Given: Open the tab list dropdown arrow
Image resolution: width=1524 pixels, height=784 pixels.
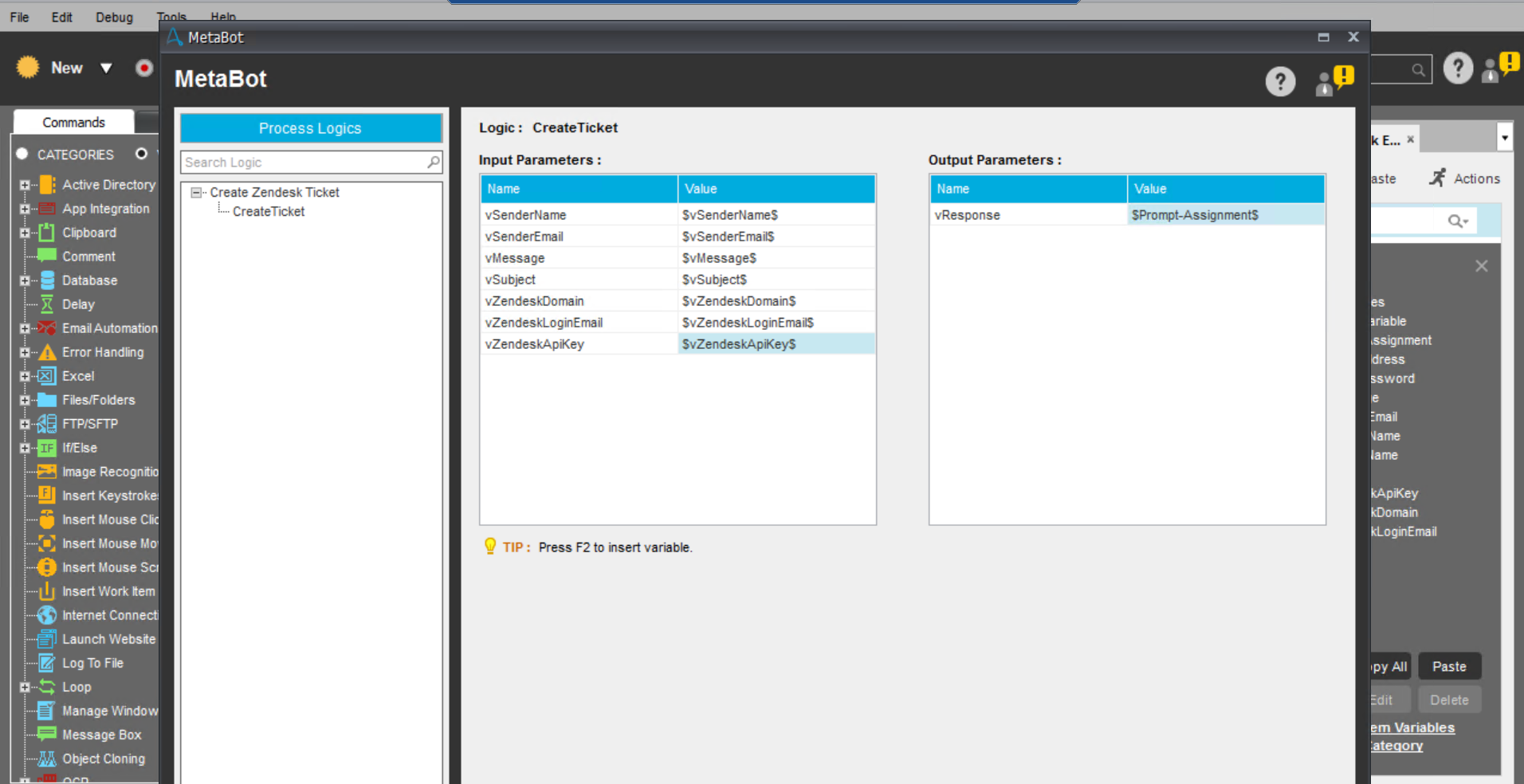Looking at the screenshot, I should (1504, 138).
